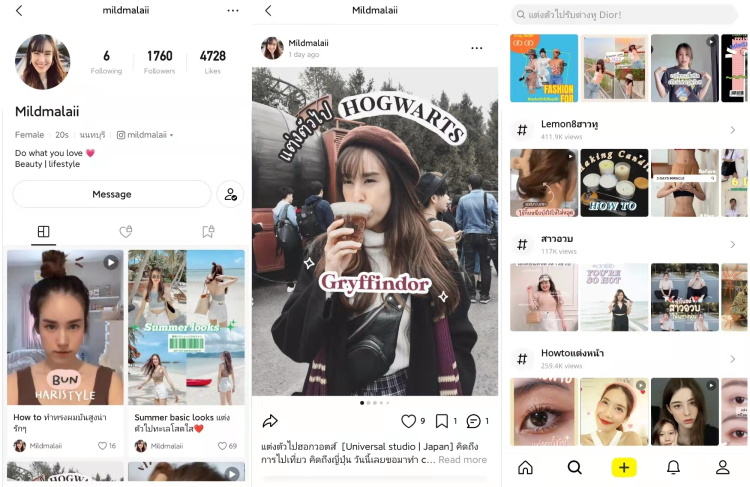View the 4728 Likes count
Image resolution: width=750 pixels, height=487 pixels.
coord(212,62)
